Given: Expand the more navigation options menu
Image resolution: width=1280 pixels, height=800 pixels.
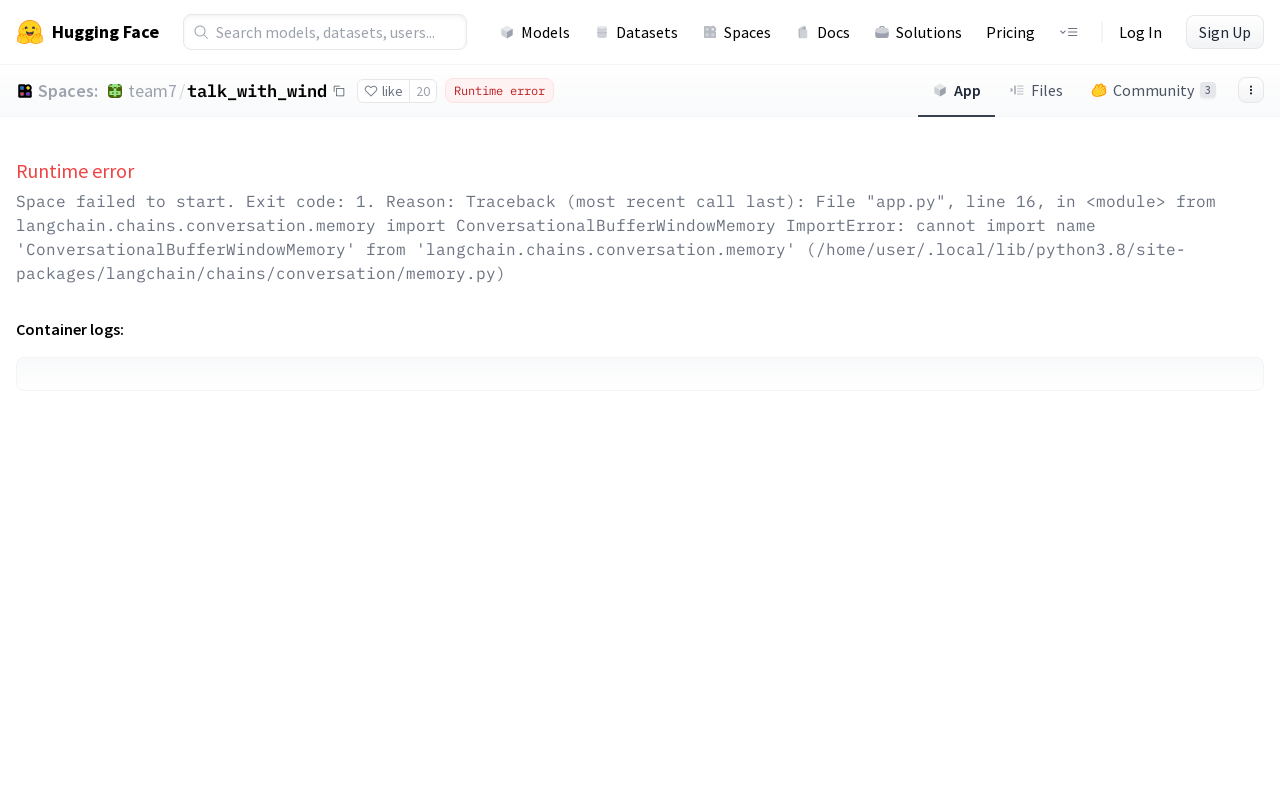Looking at the screenshot, I should [x=1068, y=32].
